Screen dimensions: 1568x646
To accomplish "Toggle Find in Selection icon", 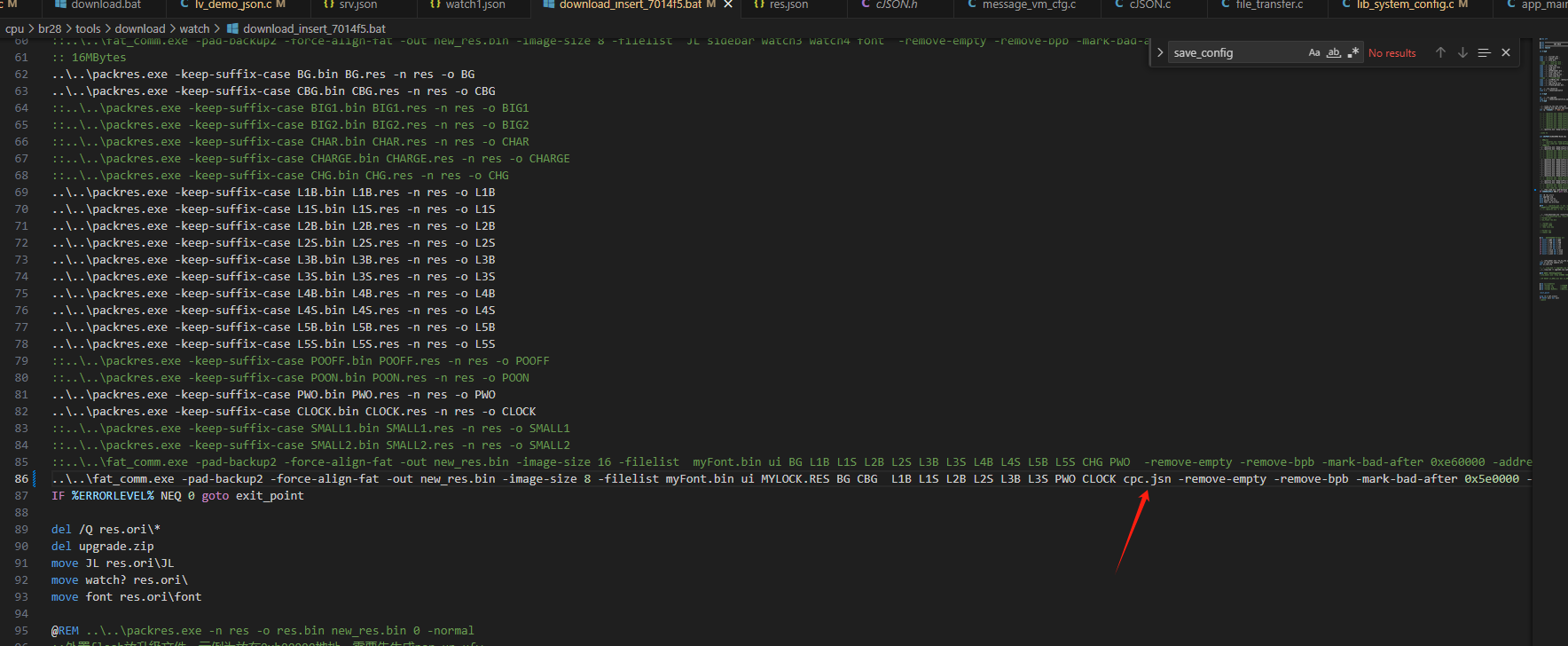I will (1484, 53).
